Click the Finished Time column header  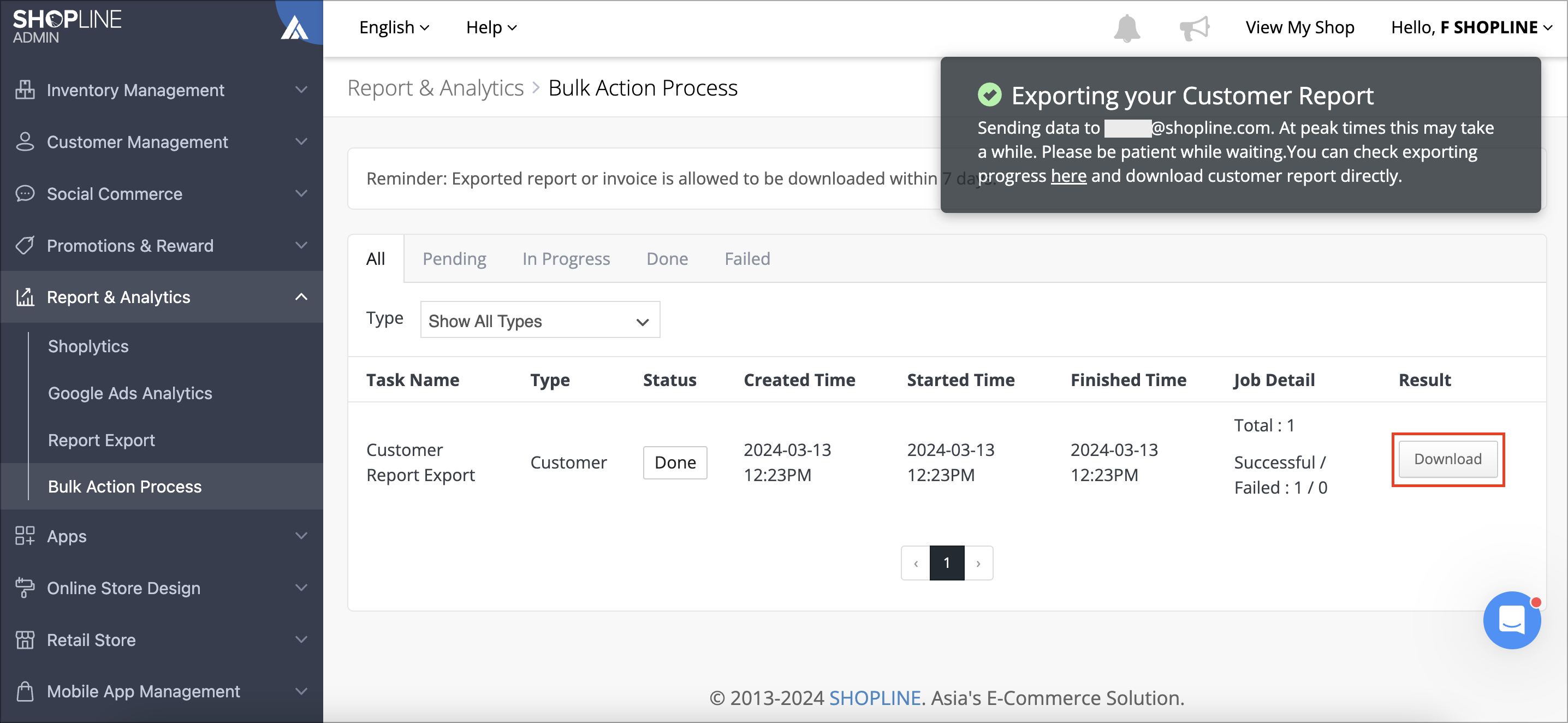(x=1128, y=380)
